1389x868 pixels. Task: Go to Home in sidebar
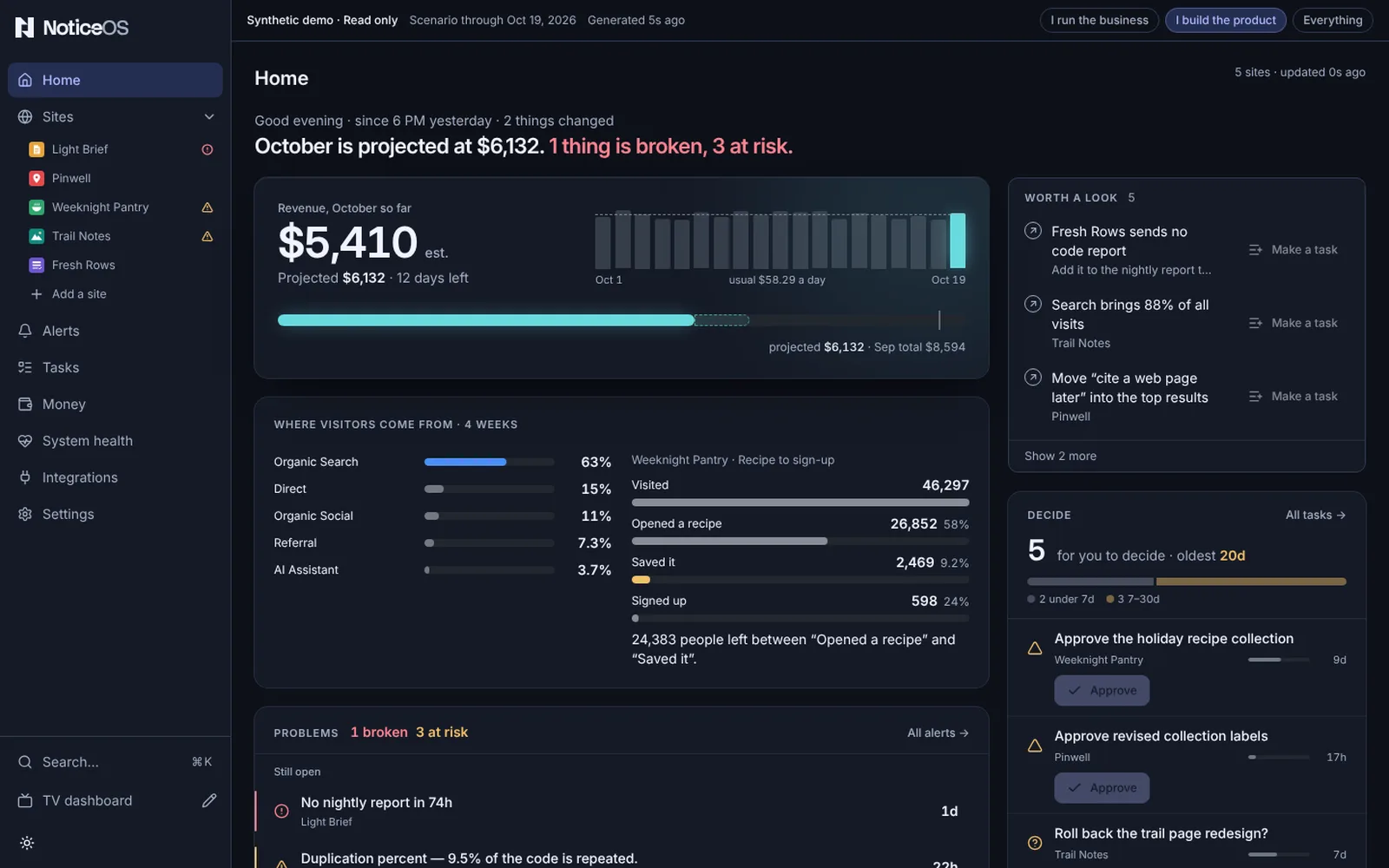click(115, 80)
